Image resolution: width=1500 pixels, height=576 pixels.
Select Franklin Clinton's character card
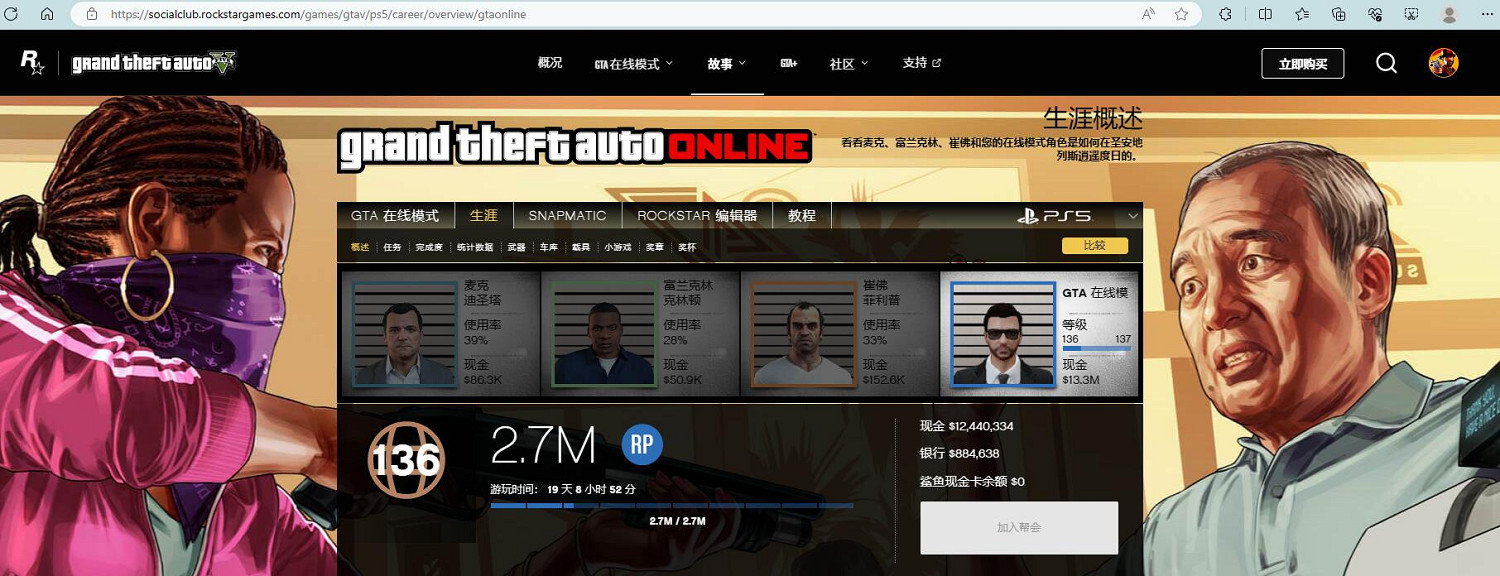point(640,330)
